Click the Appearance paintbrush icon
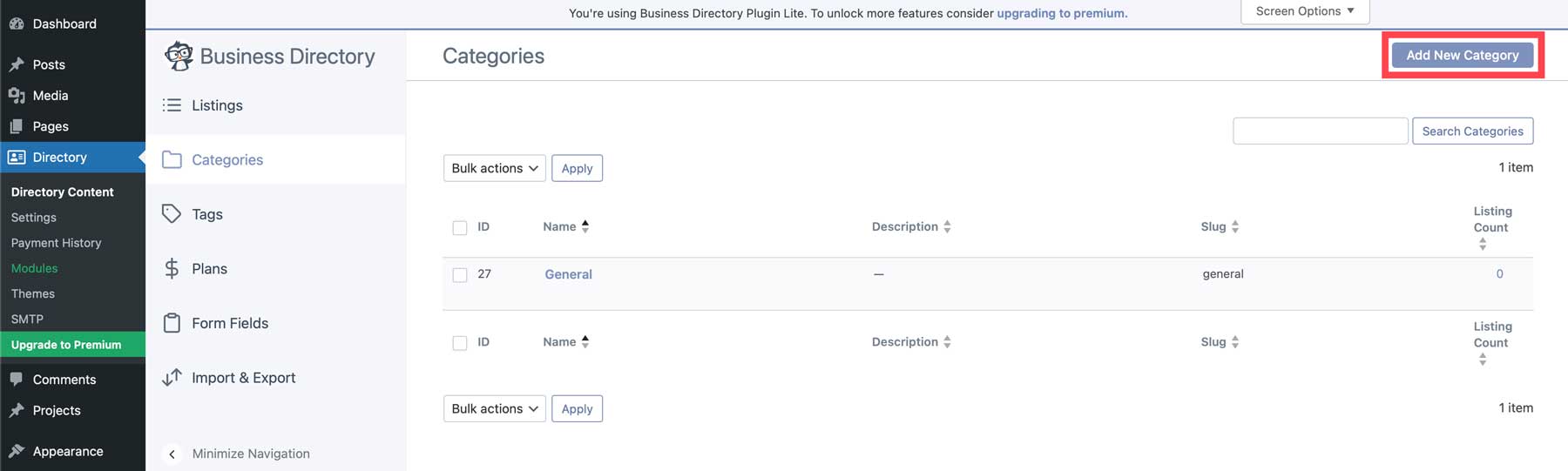Screen dimensions: 1568x471 (16, 451)
